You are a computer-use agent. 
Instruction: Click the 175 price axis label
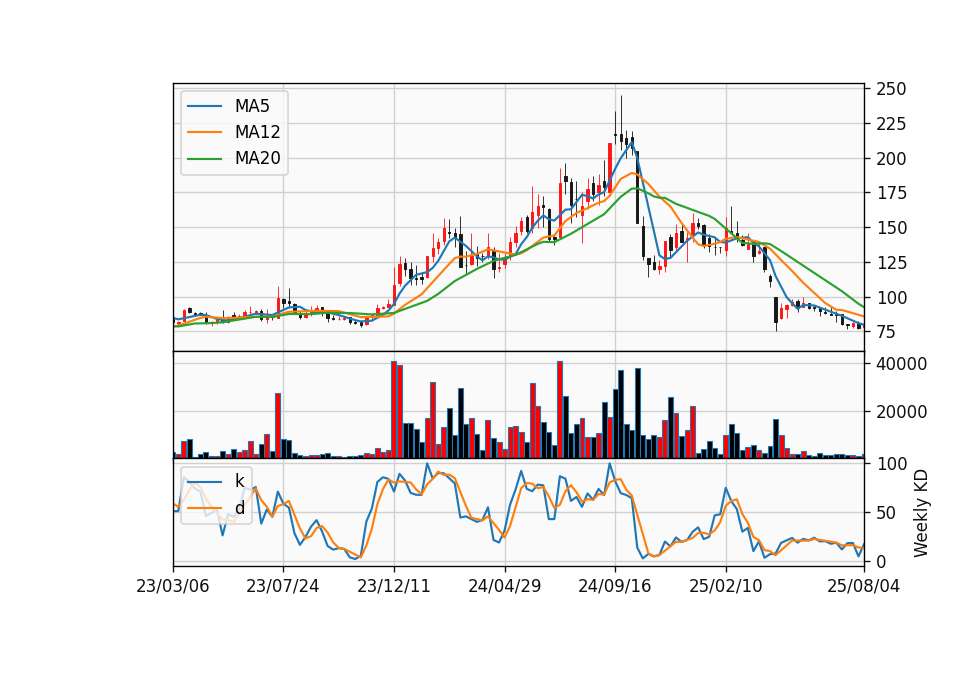[x=891, y=193]
